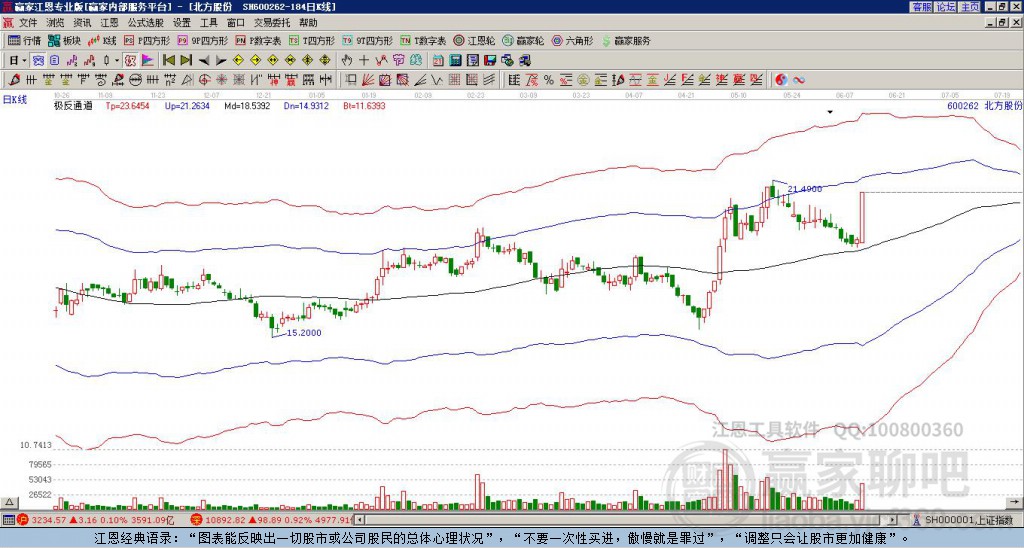
Task: Select the crosshair cursor tool
Action: [x=364, y=61]
